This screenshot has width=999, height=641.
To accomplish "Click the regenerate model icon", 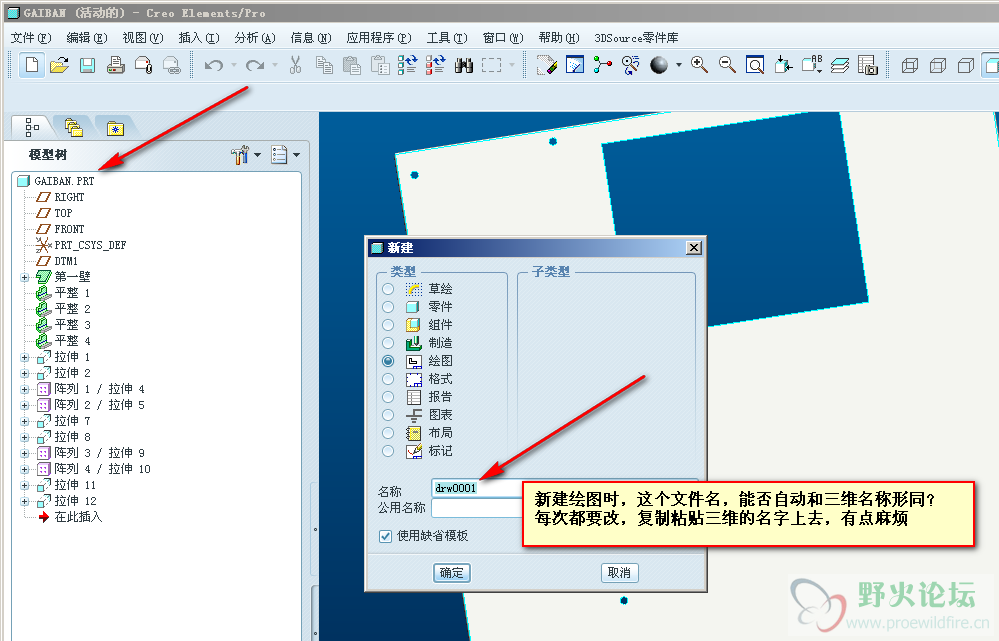I will pyautogui.click(x=407, y=65).
